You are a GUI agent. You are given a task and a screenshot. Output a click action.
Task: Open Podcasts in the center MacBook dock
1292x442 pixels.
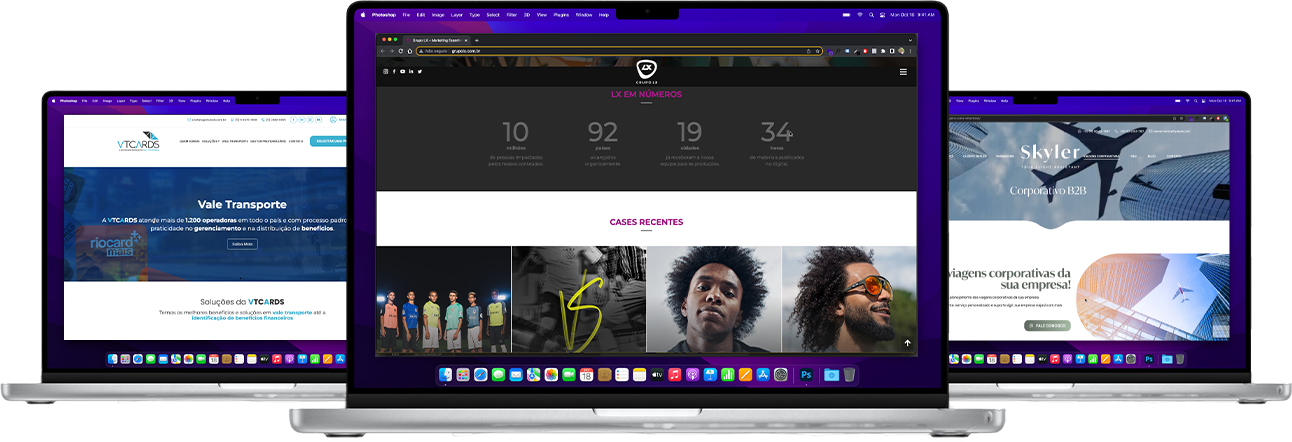pyautogui.click(x=693, y=375)
